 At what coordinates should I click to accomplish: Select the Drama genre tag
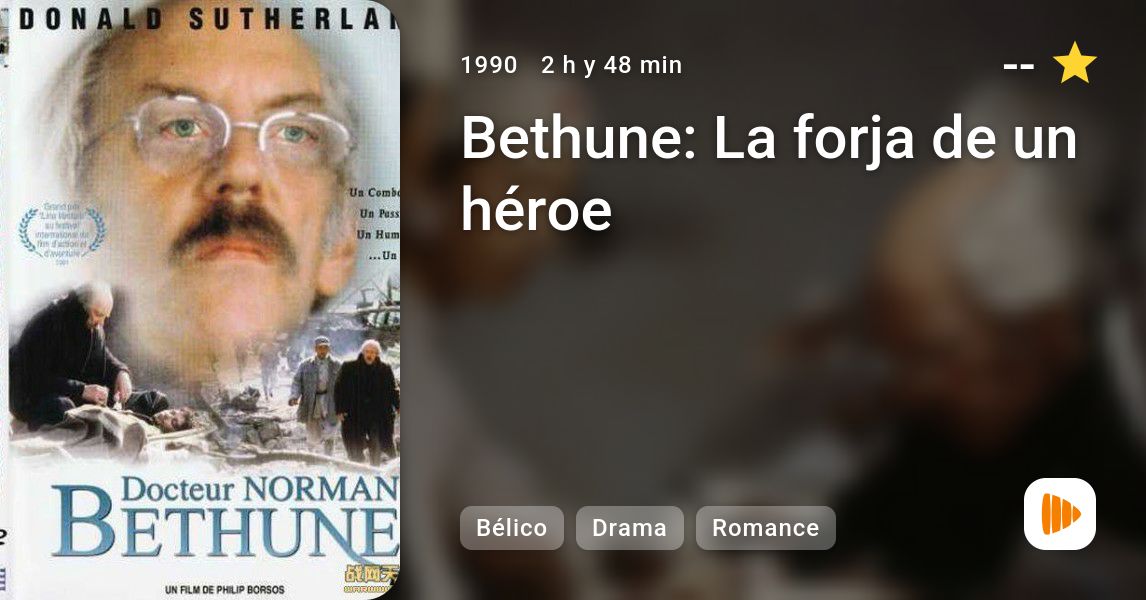tap(629, 528)
